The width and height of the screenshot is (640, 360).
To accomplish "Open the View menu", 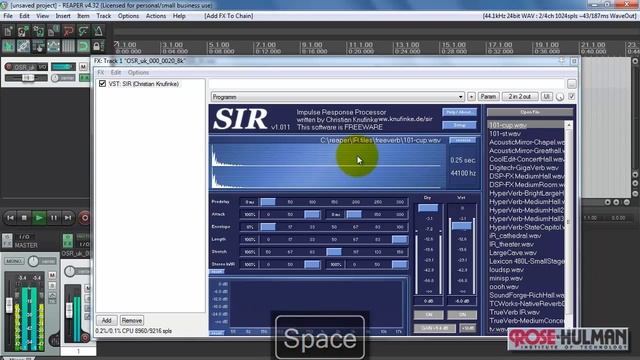I will click(x=42, y=16).
